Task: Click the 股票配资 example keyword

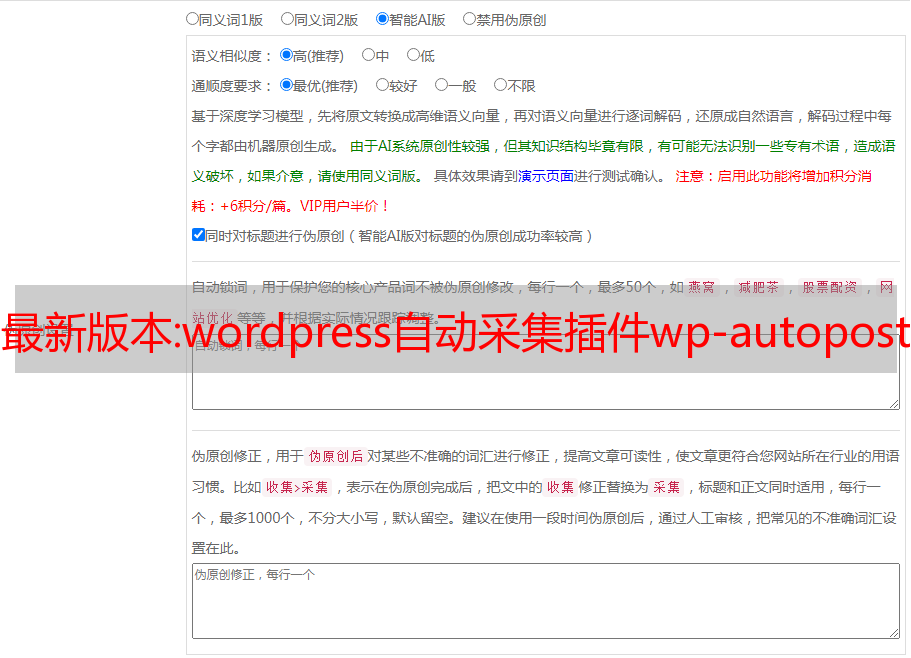Action: point(830,287)
